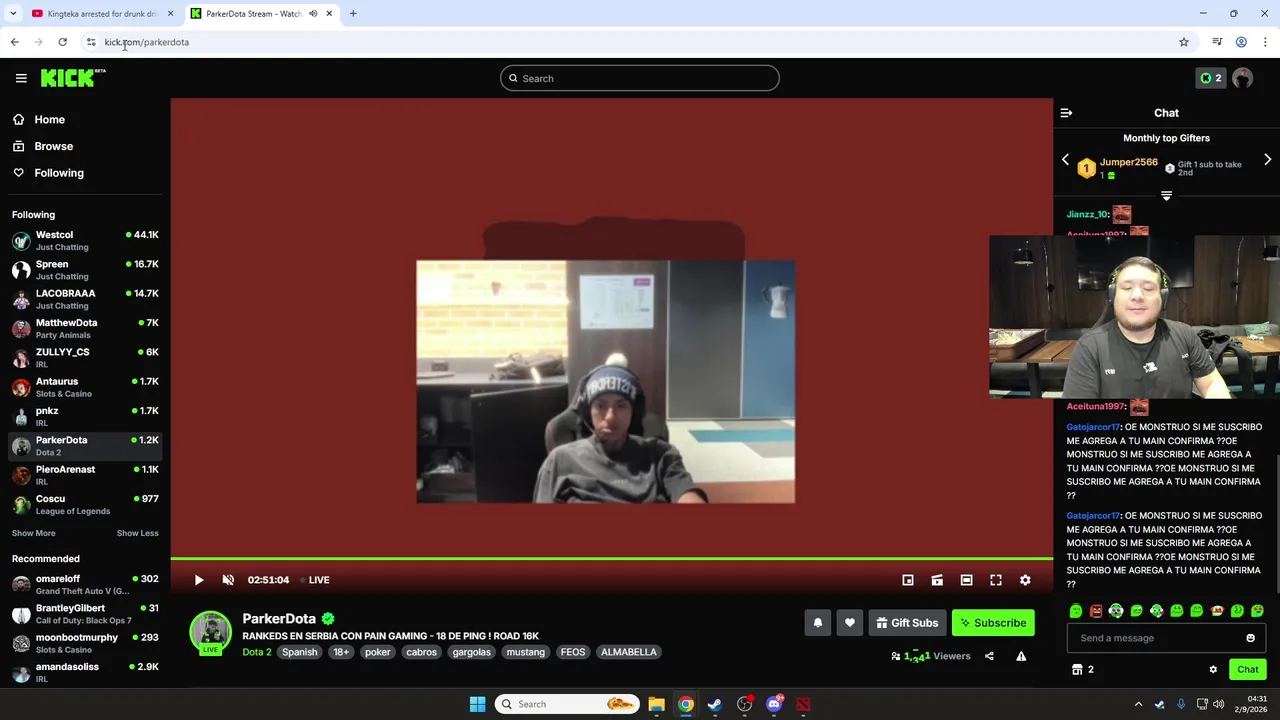Bookmark this page with the star
Image resolution: width=1280 pixels, height=720 pixels.
pos(1184,42)
